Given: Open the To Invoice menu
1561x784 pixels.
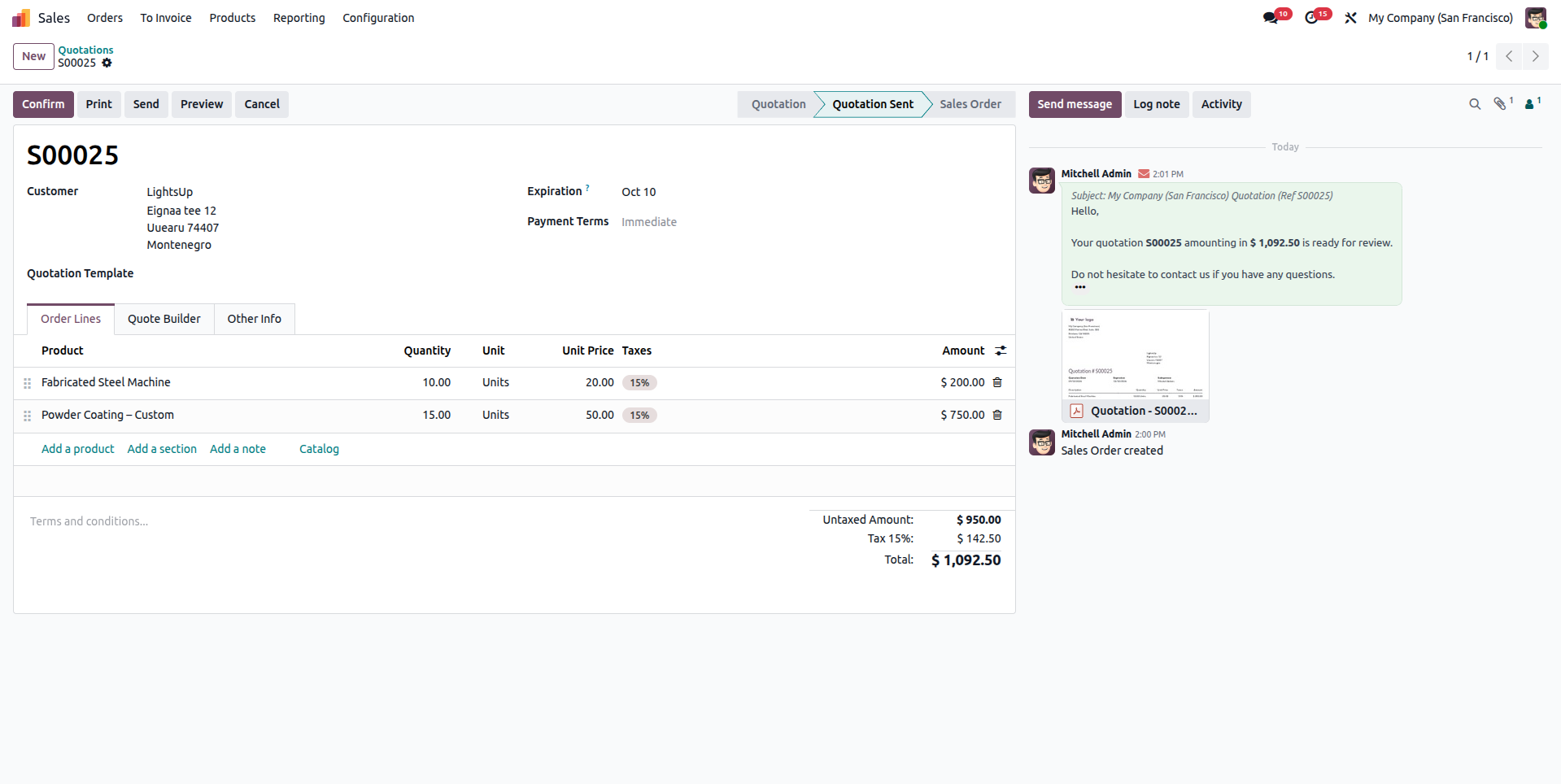Looking at the screenshot, I should coord(166,18).
